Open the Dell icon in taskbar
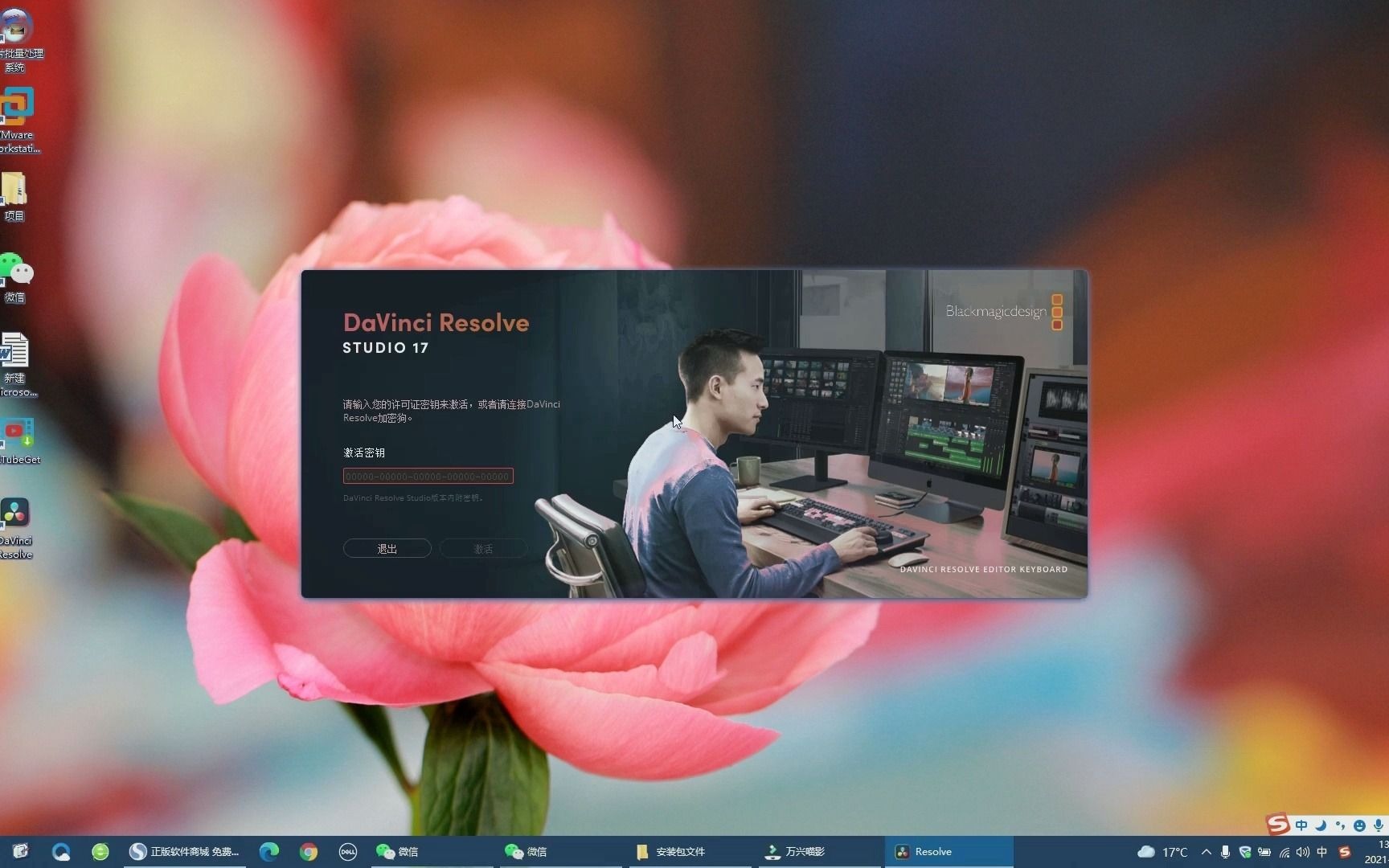Screen dimensions: 1389x868 pyautogui.click(x=347, y=852)
